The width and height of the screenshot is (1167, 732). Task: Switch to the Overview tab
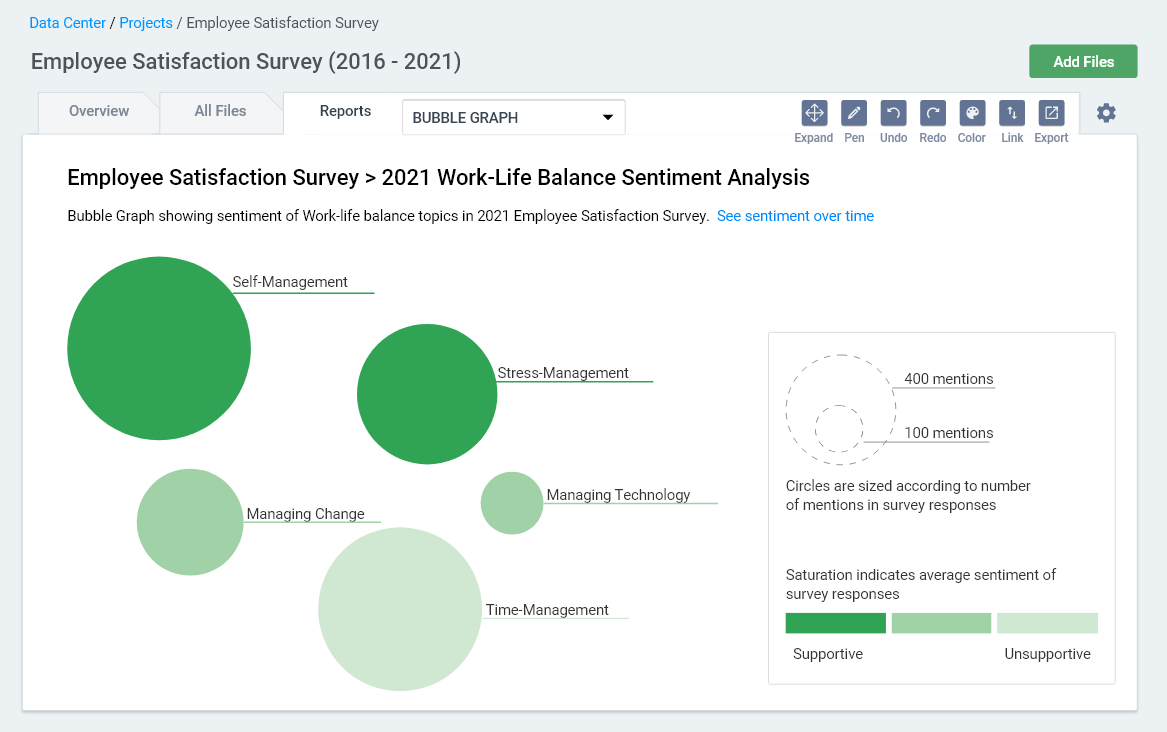[x=97, y=111]
